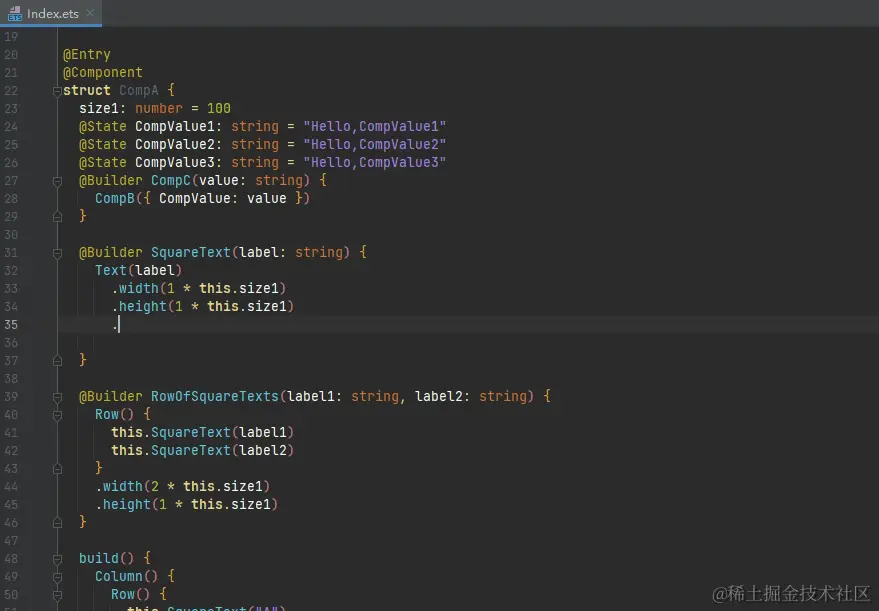Image resolution: width=879 pixels, height=611 pixels.
Task: Click the string "Hello,CompValue1"
Action: tap(374, 126)
